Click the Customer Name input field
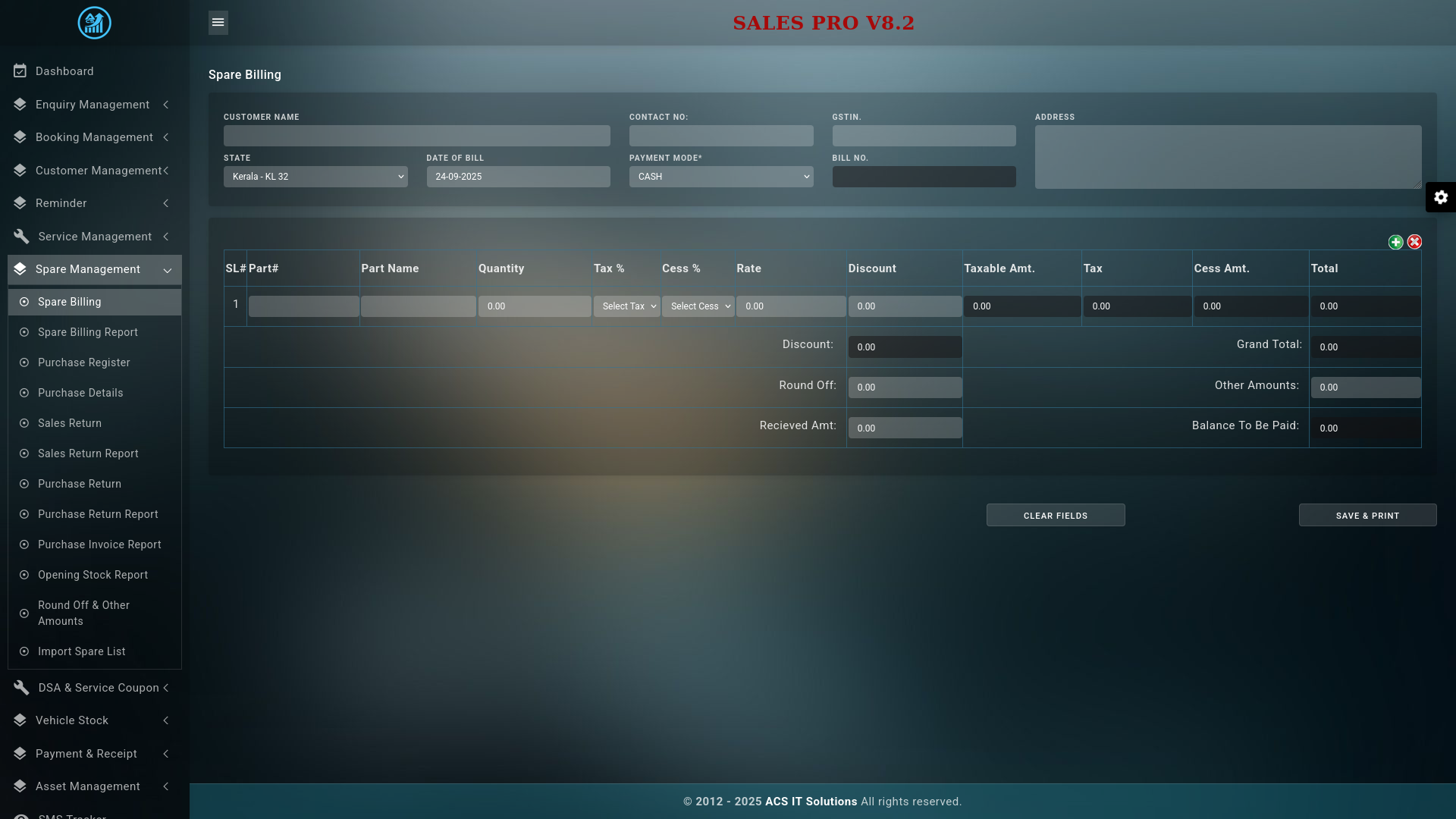 click(416, 136)
